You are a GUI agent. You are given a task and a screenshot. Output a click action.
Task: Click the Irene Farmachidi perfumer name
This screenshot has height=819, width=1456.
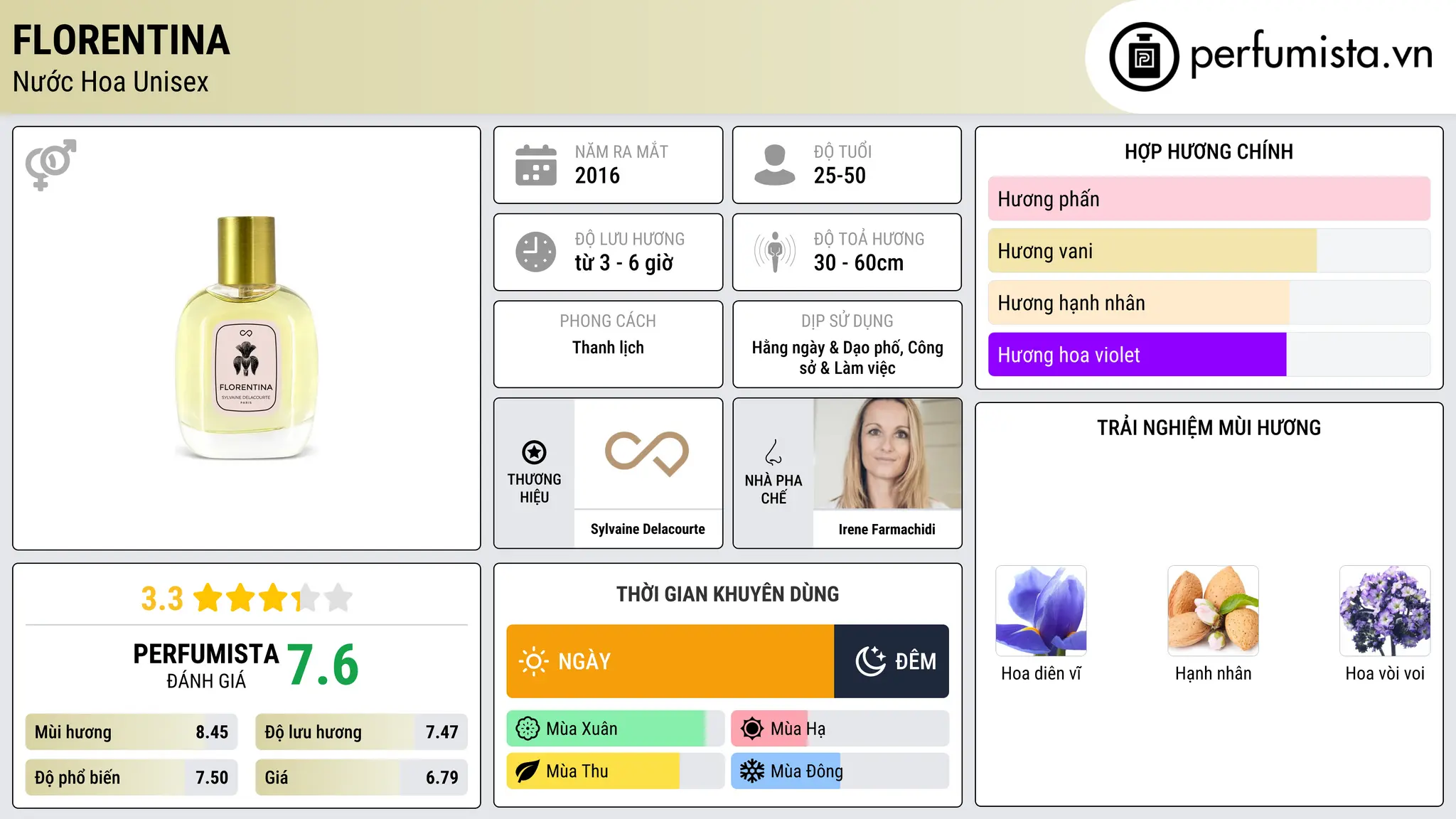click(x=887, y=529)
